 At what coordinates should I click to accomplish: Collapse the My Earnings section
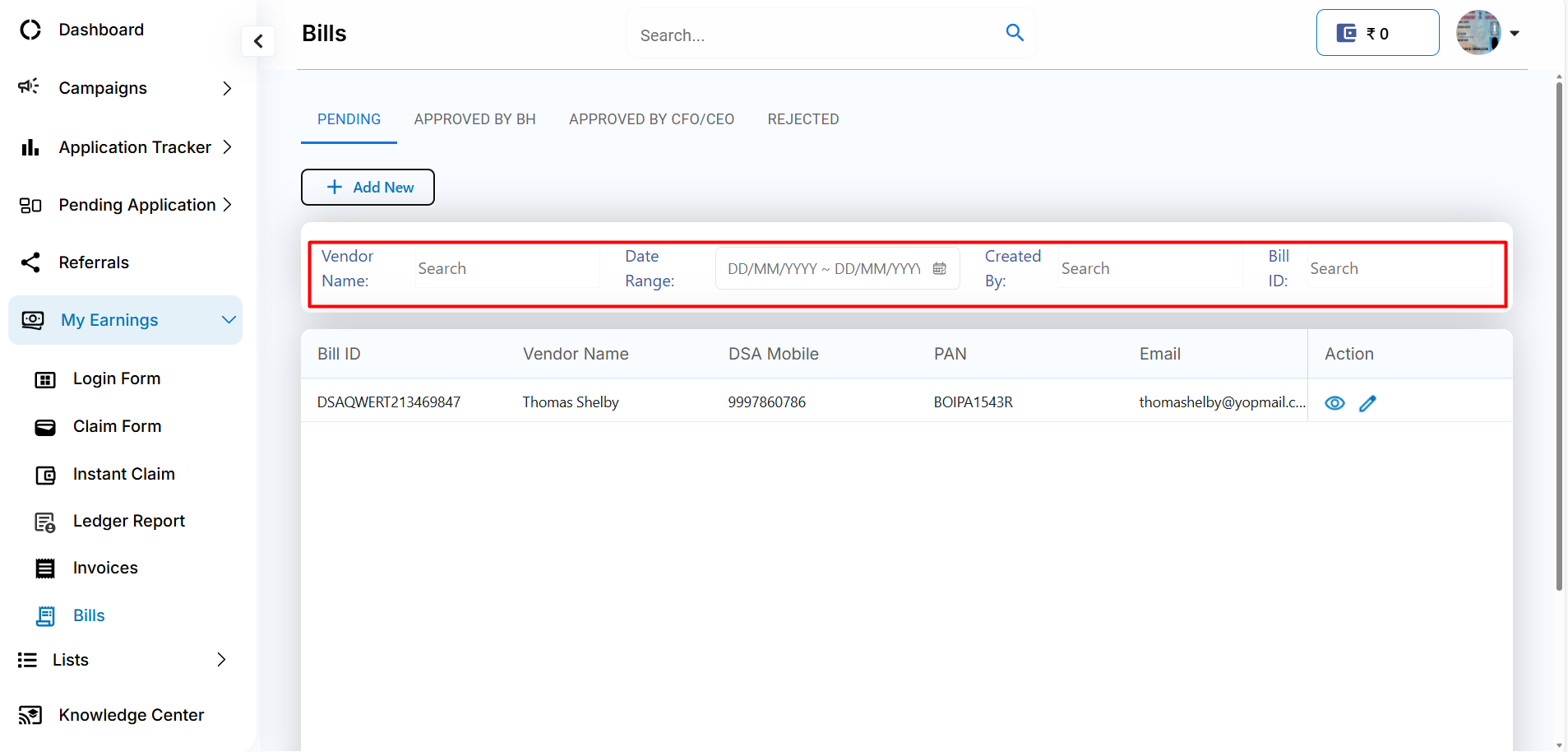pos(229,320)
